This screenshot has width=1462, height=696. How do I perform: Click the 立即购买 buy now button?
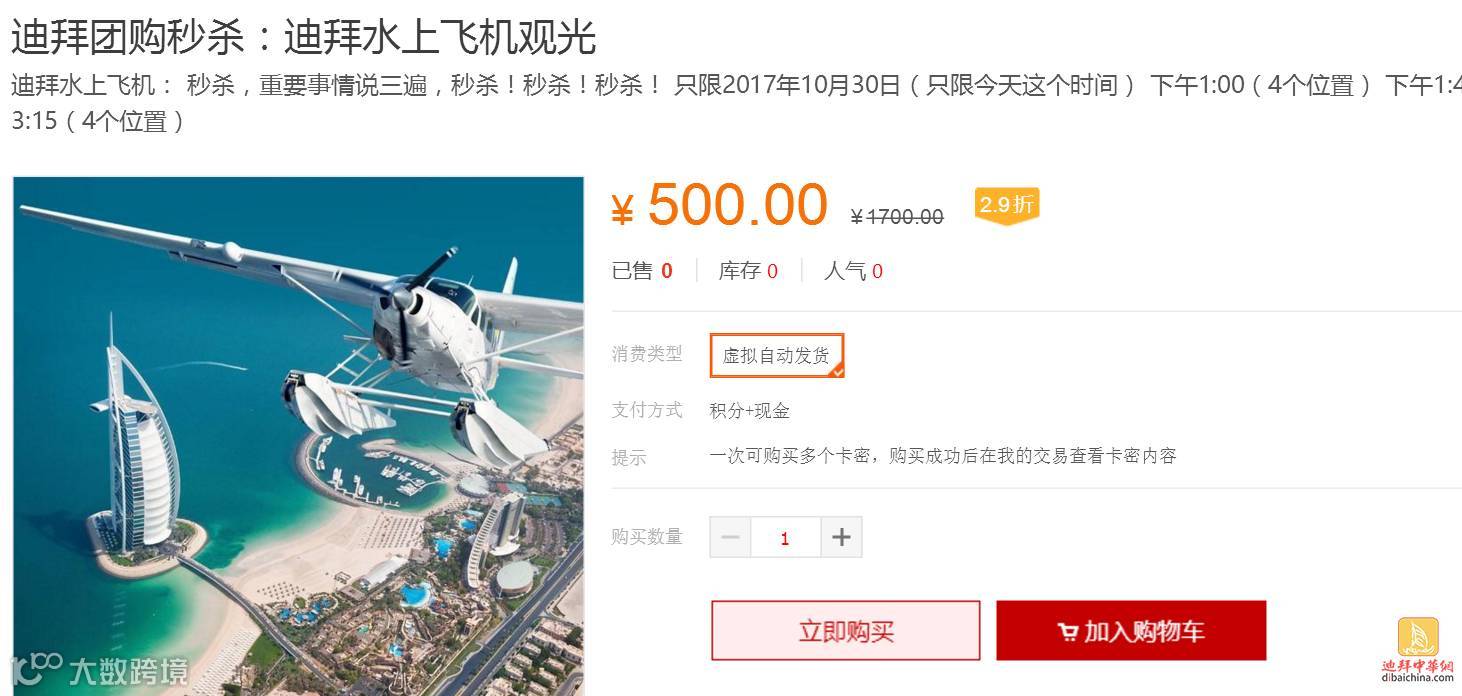846,631
